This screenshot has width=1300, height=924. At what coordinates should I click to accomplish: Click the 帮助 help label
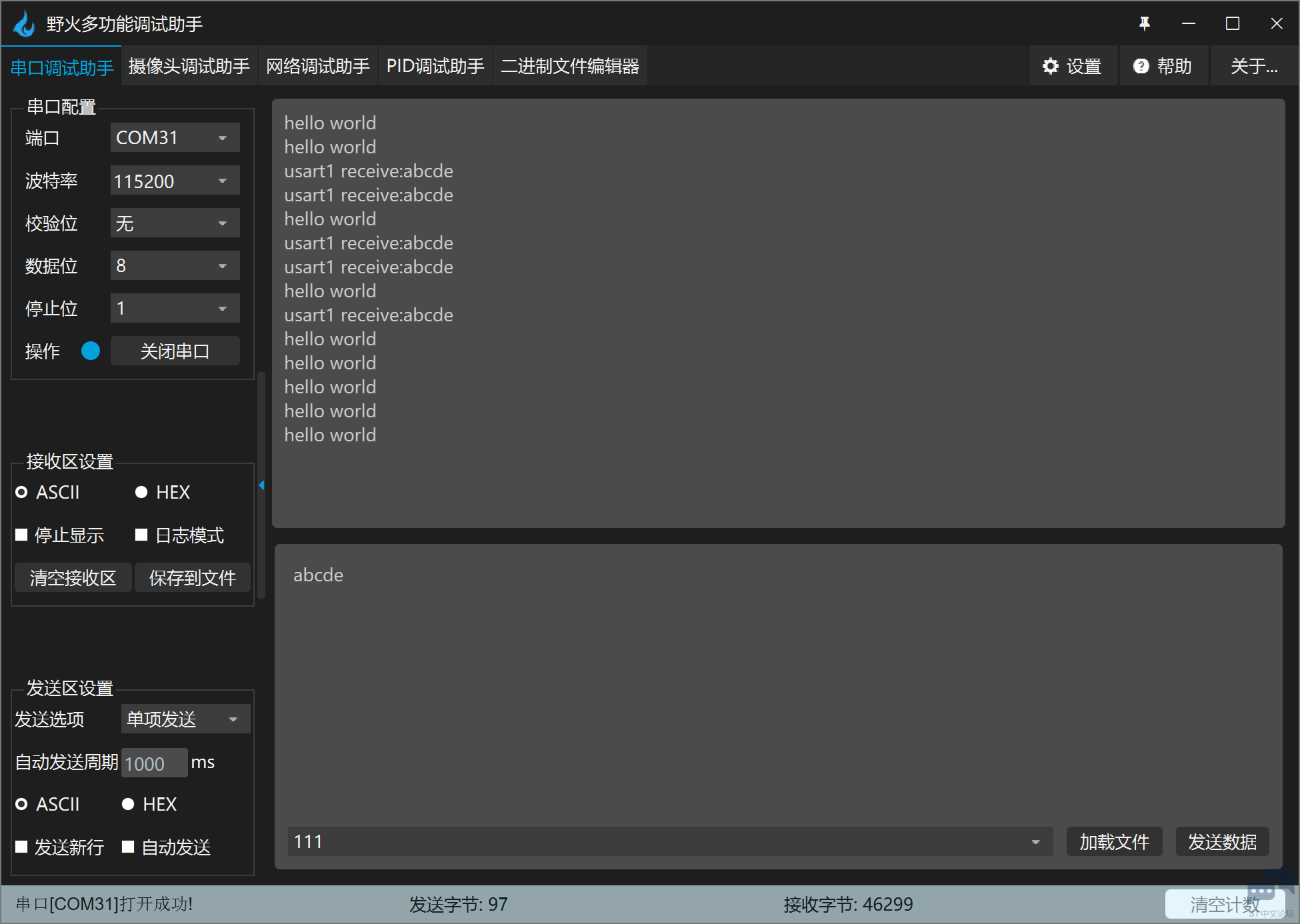1174,66
